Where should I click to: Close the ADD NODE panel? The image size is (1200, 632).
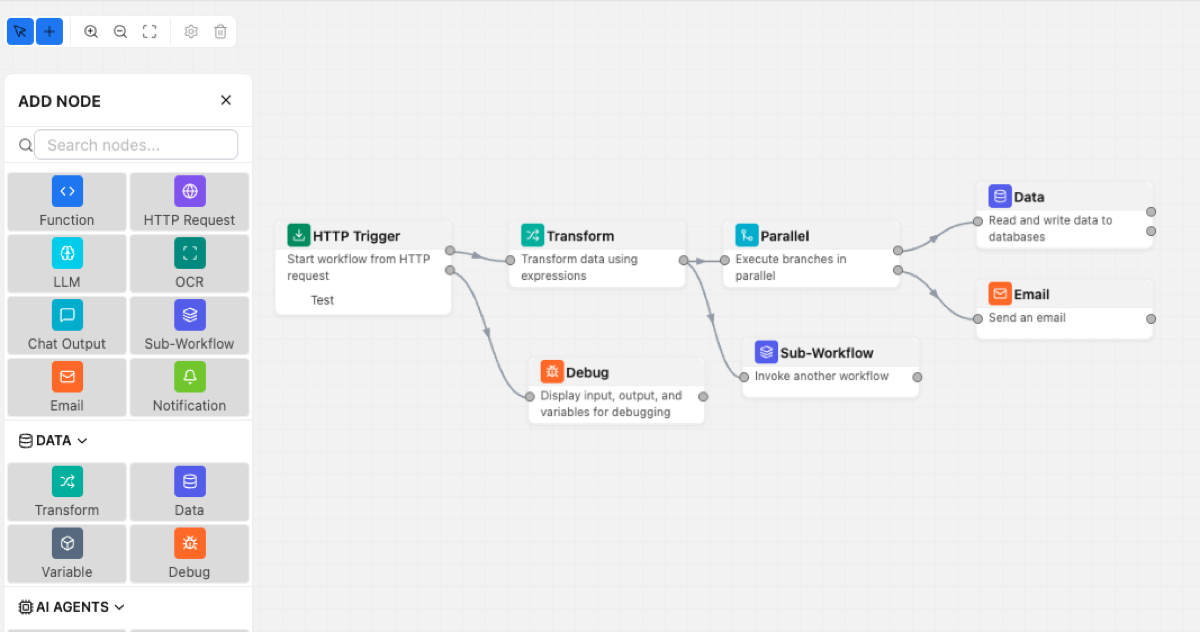coord(225,100)
